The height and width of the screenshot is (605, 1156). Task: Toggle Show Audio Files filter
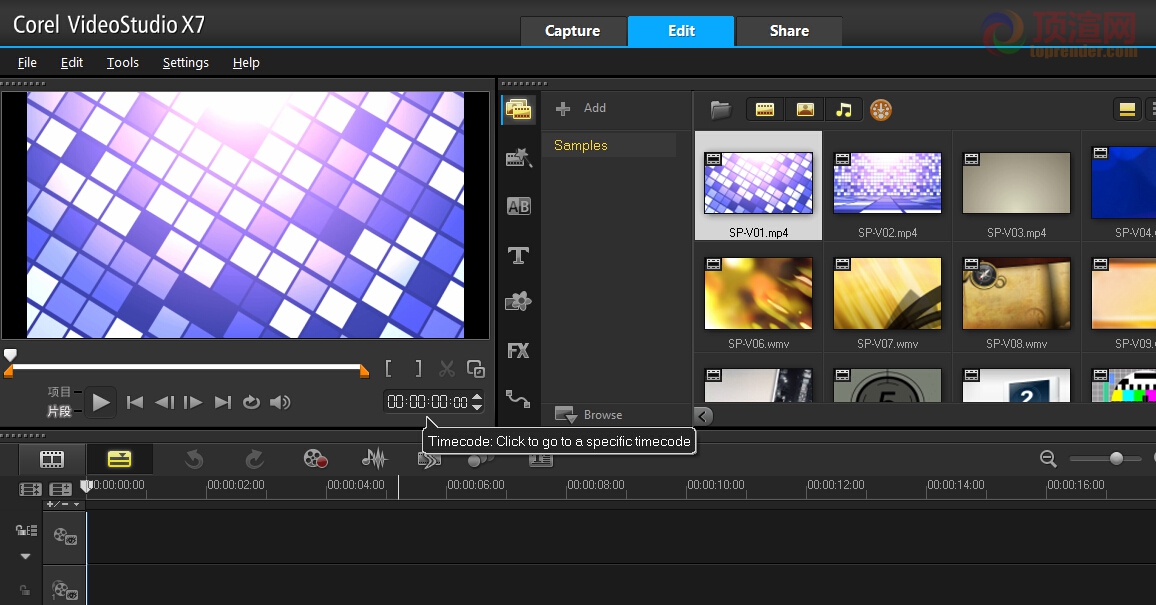coord(844,110)
